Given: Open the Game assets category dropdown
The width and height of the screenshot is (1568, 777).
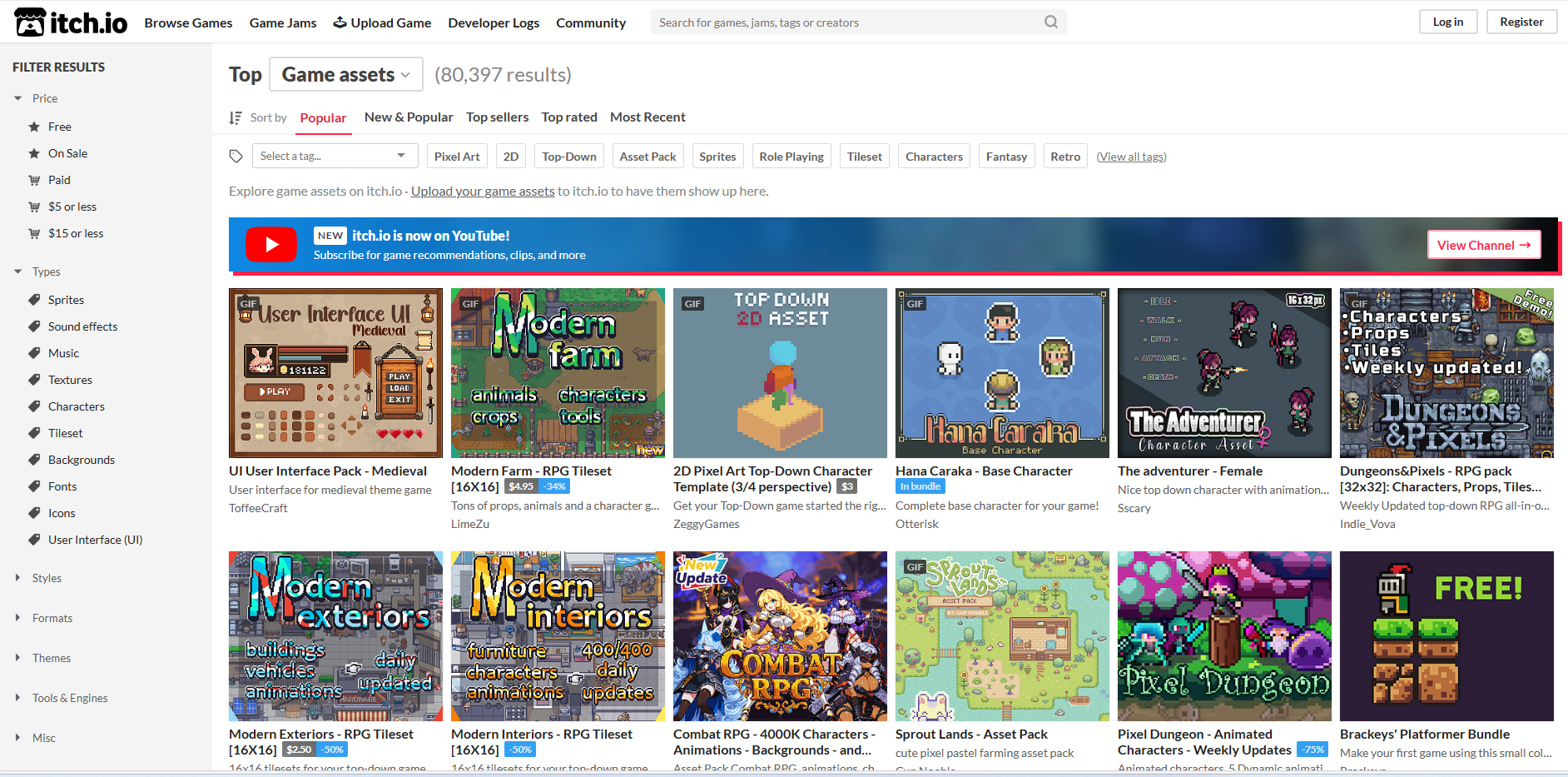Looking at the screenshot, I should coord(346,75).
